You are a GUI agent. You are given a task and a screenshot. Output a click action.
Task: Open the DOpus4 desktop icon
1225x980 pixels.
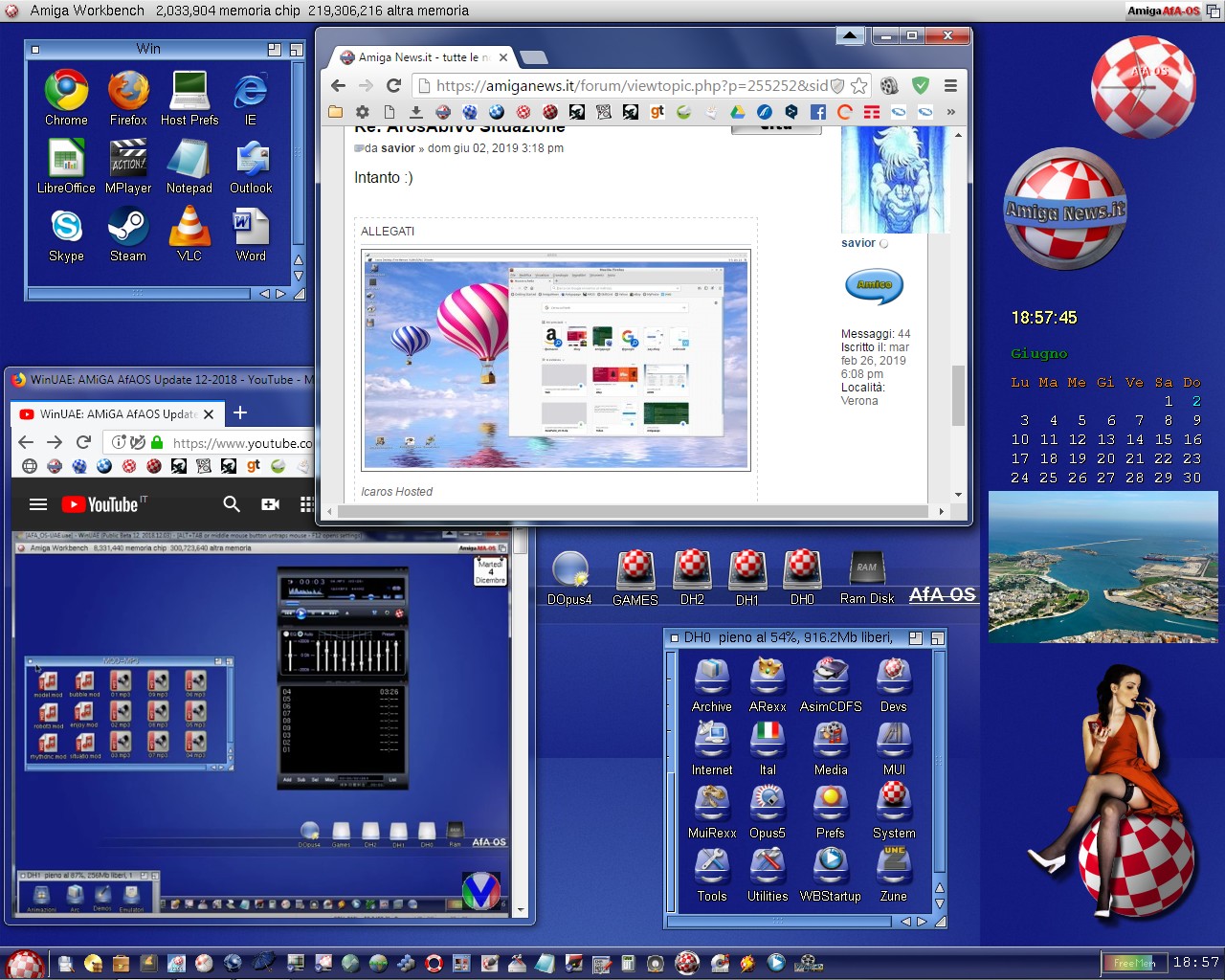pyautogui.click(x=570, y=570)
